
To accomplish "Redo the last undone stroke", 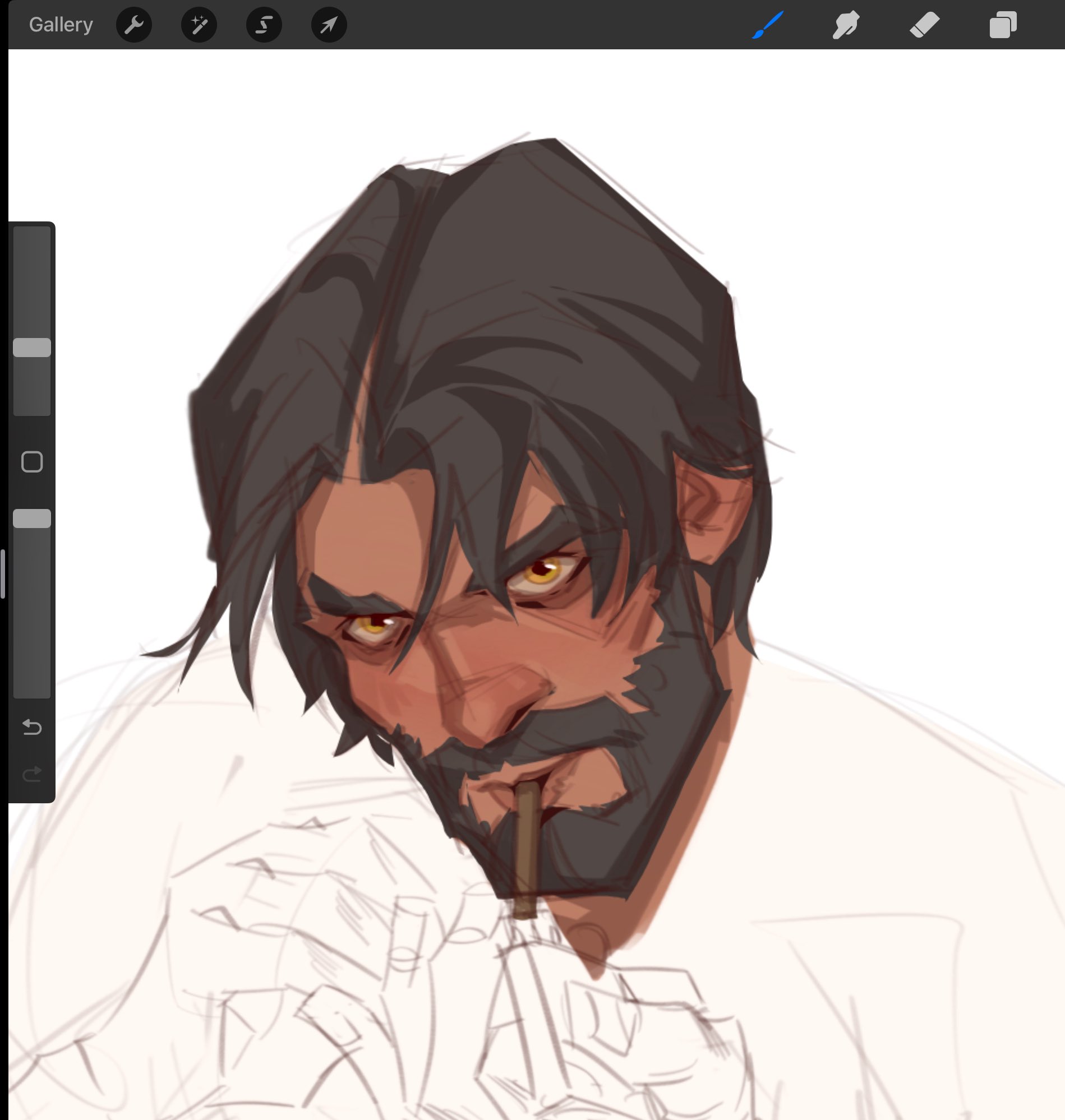I will tap(32, 774).
